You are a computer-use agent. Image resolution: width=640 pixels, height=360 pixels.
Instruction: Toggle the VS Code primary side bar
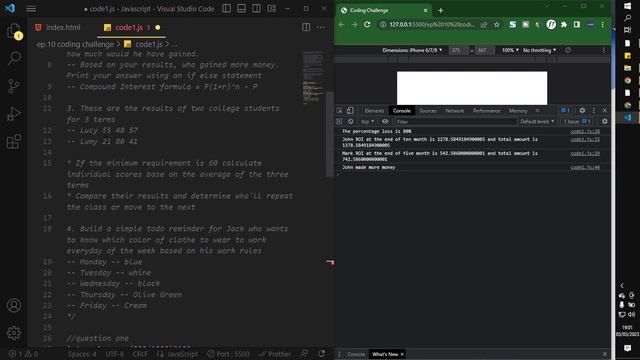pyautogui.click(x=226, y=9)
